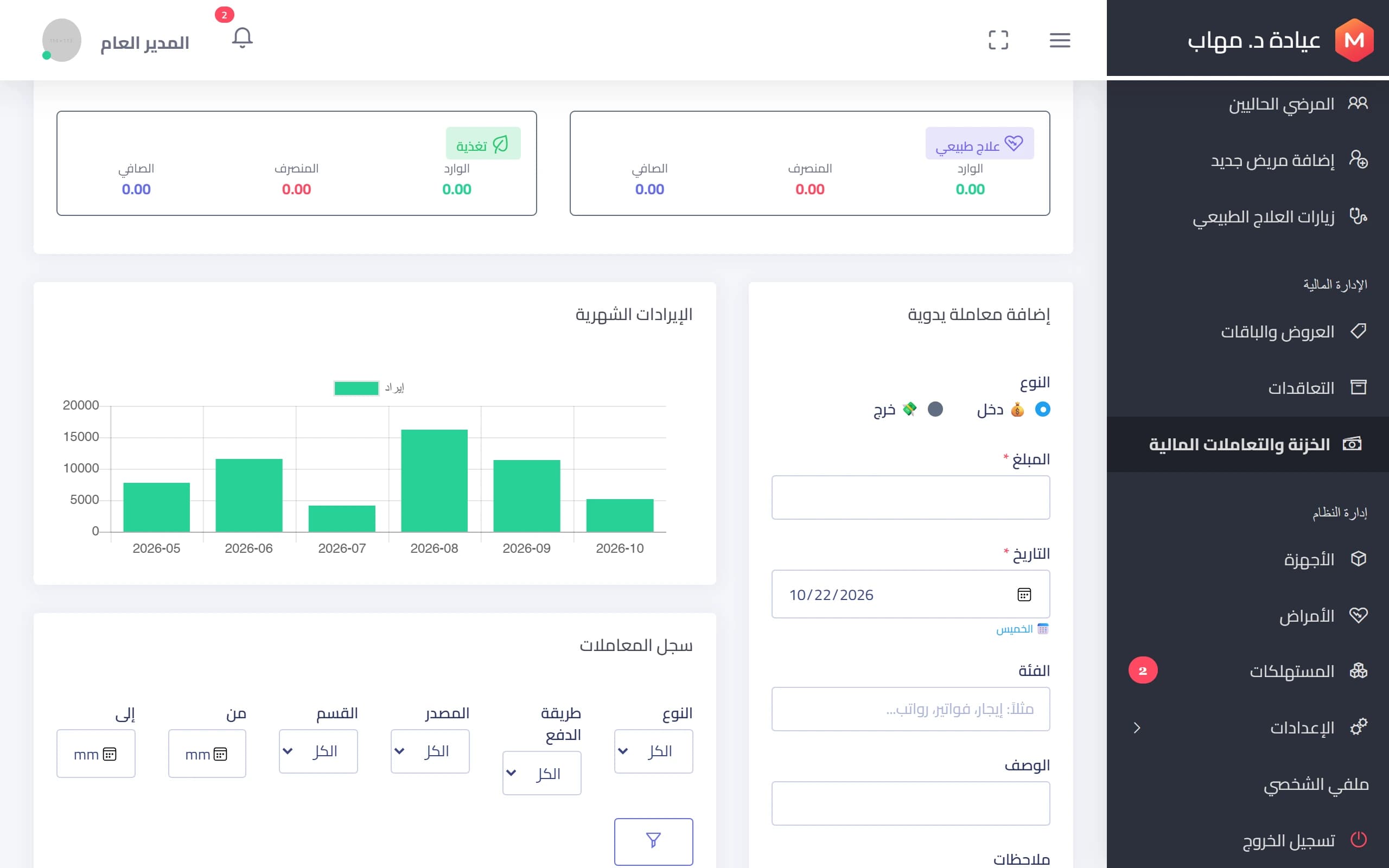Click the 2026-07 revenue bar

coord(341,519)
